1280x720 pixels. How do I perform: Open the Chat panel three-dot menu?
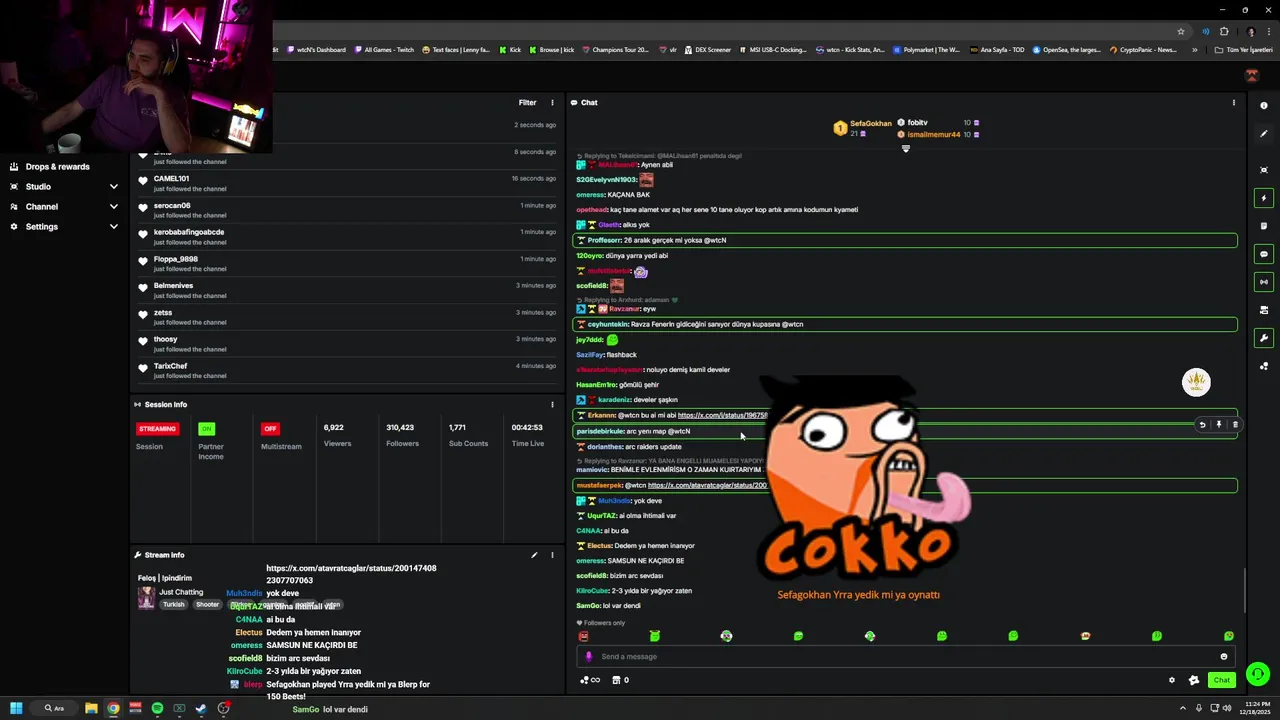pos(1233,102)
